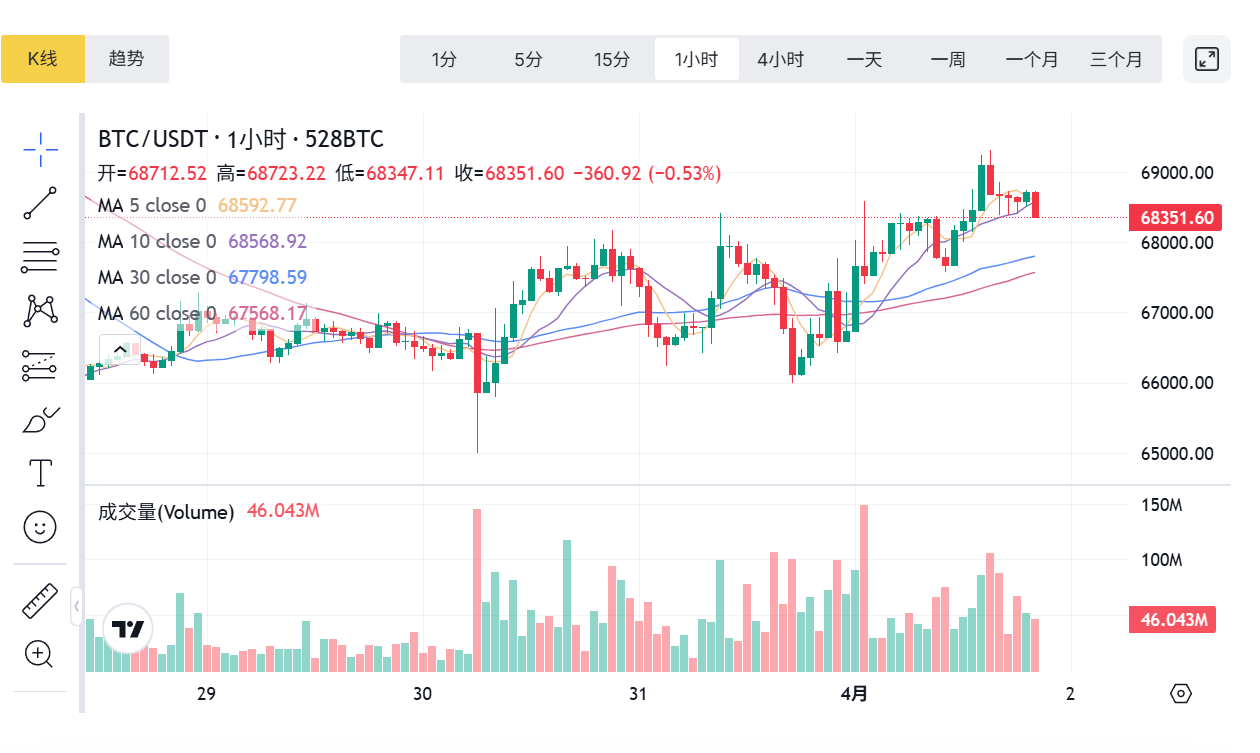Switch to the 趋势 tab
Image resolution: width=1260 pixels, height=753 pixels.
[x=127, y=59]
